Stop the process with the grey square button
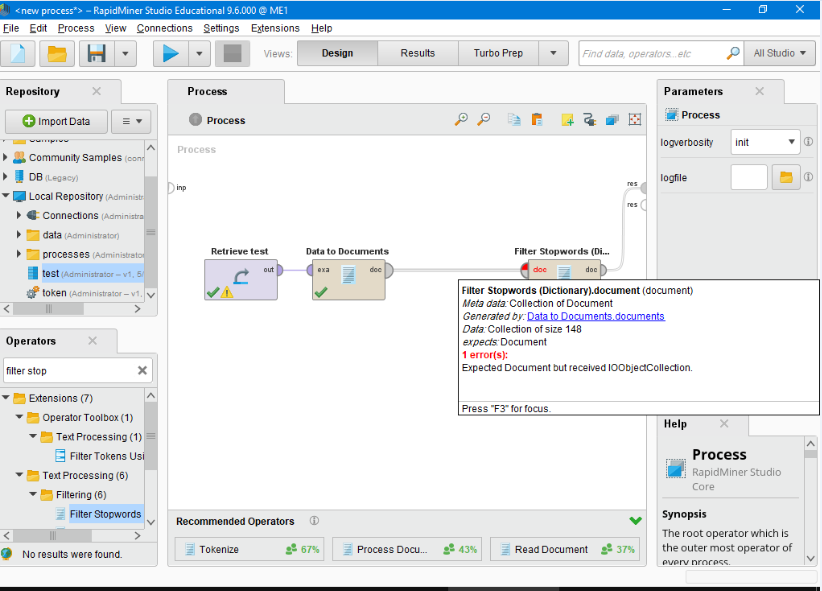The width and height of the screenshot is (822, 591). click(x=232, y=53)
